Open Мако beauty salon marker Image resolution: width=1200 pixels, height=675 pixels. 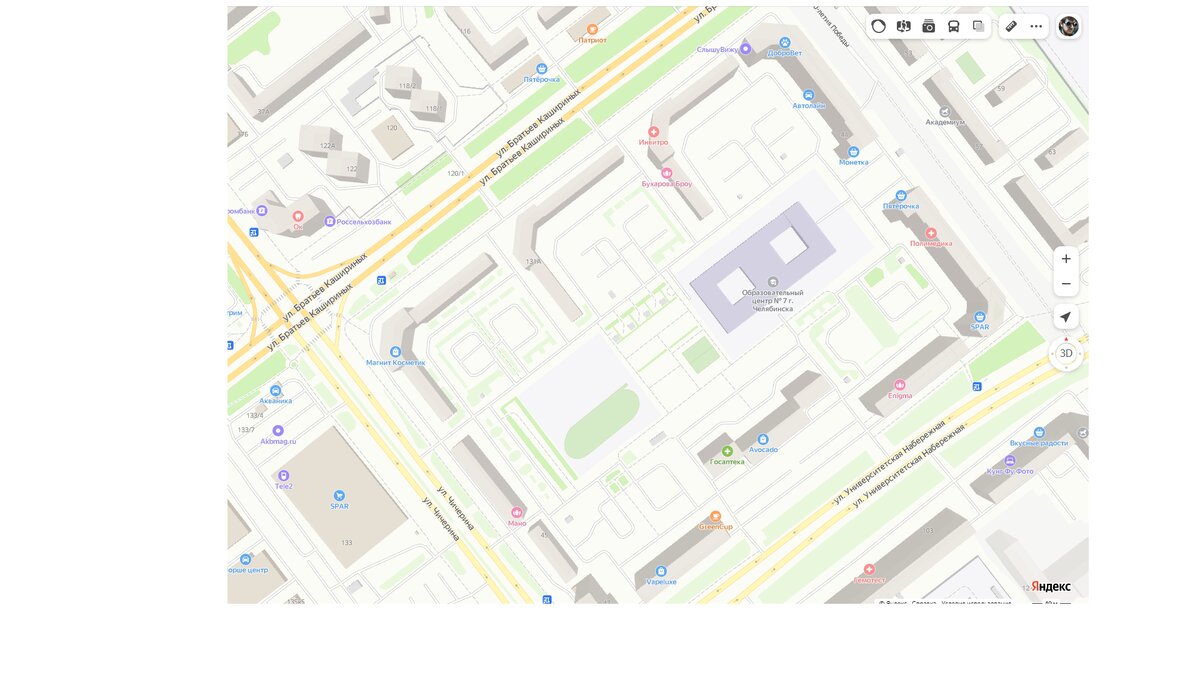pyautogui.click(x=517, y=513)
